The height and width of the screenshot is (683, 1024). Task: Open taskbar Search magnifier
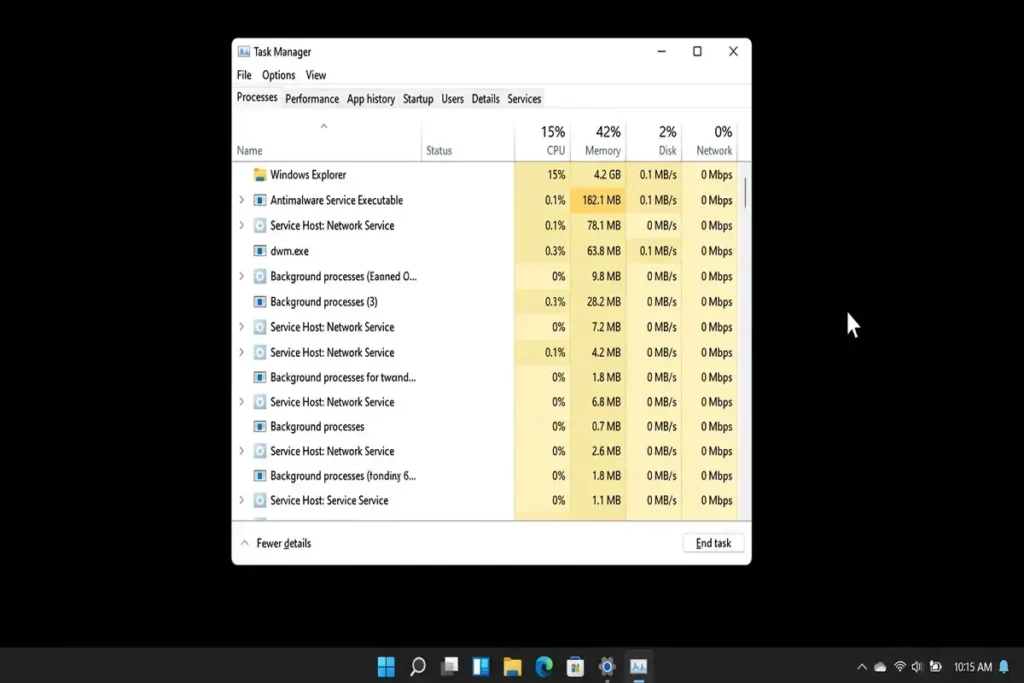coord(417,666)
